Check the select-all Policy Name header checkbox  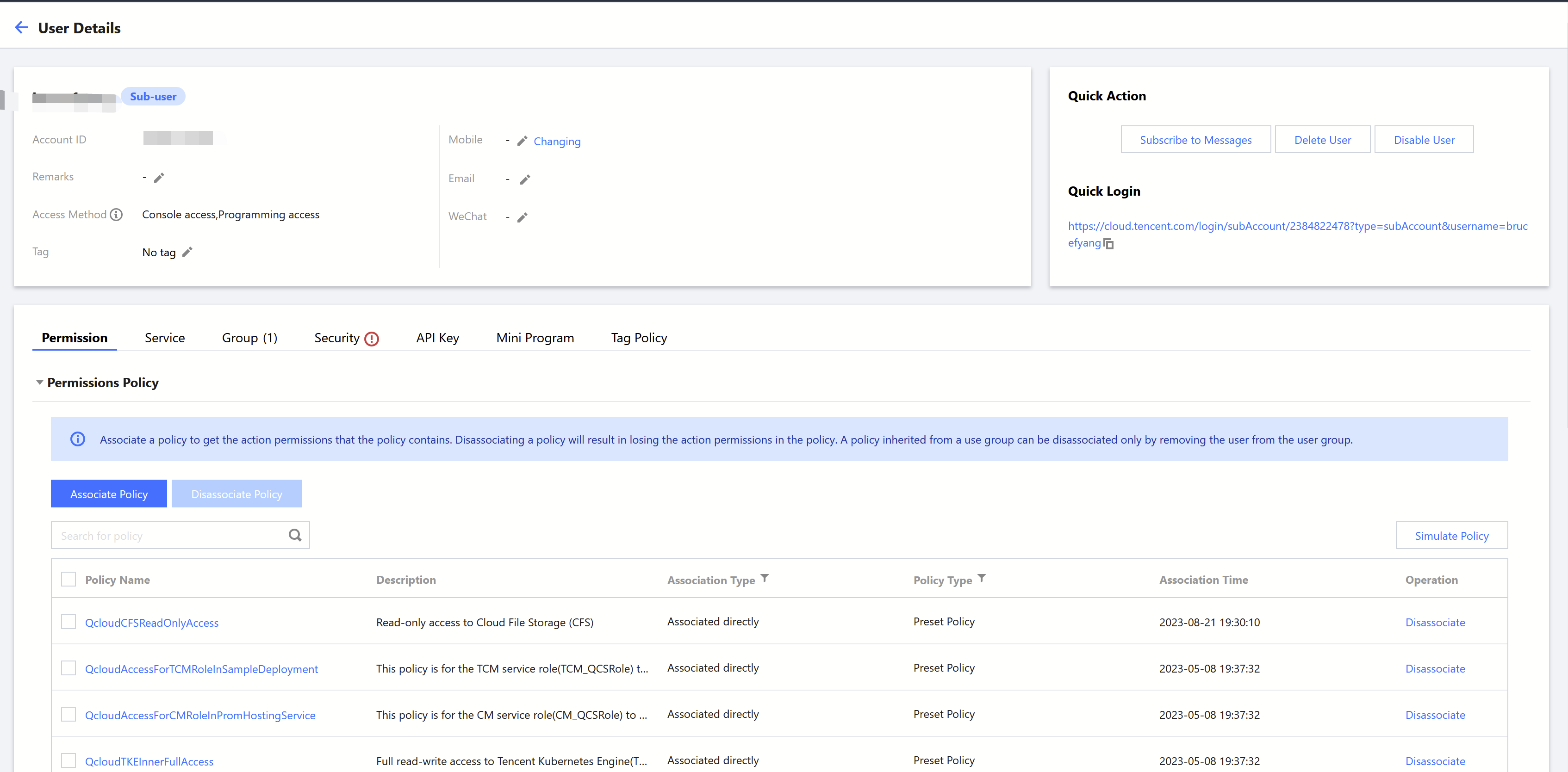coord(69,579)
